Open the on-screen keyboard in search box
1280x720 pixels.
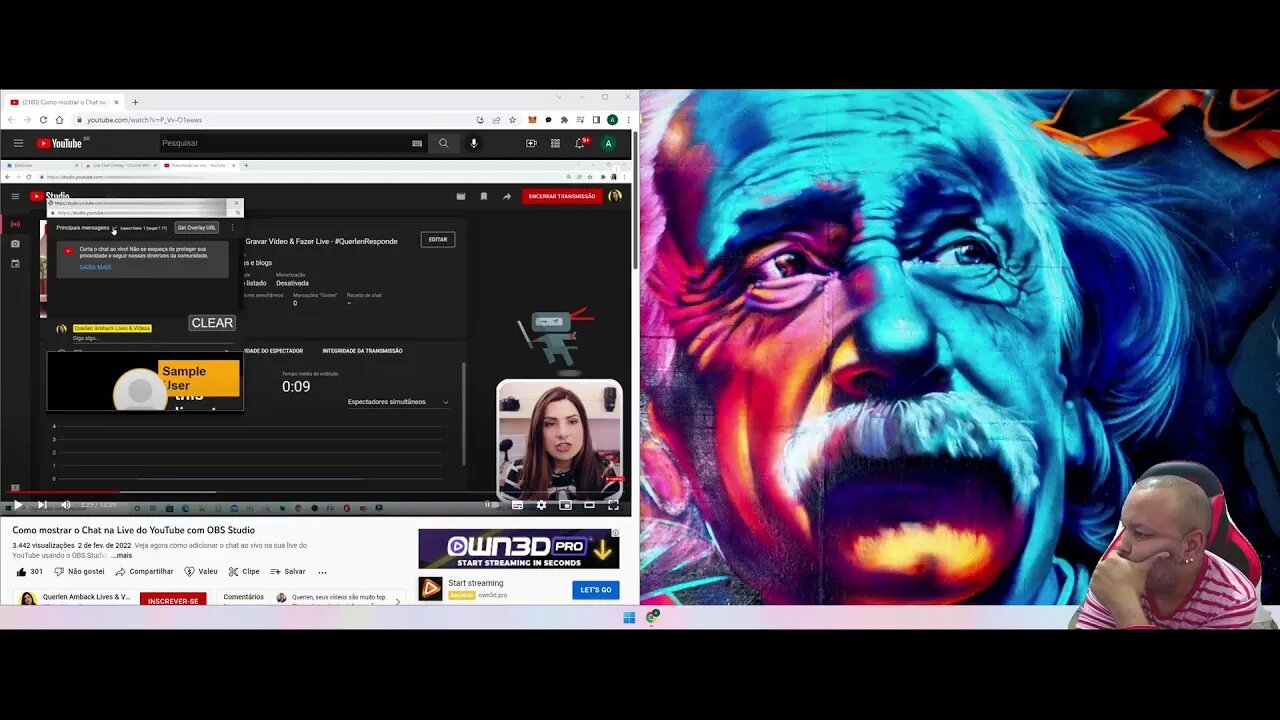point(417,143)
